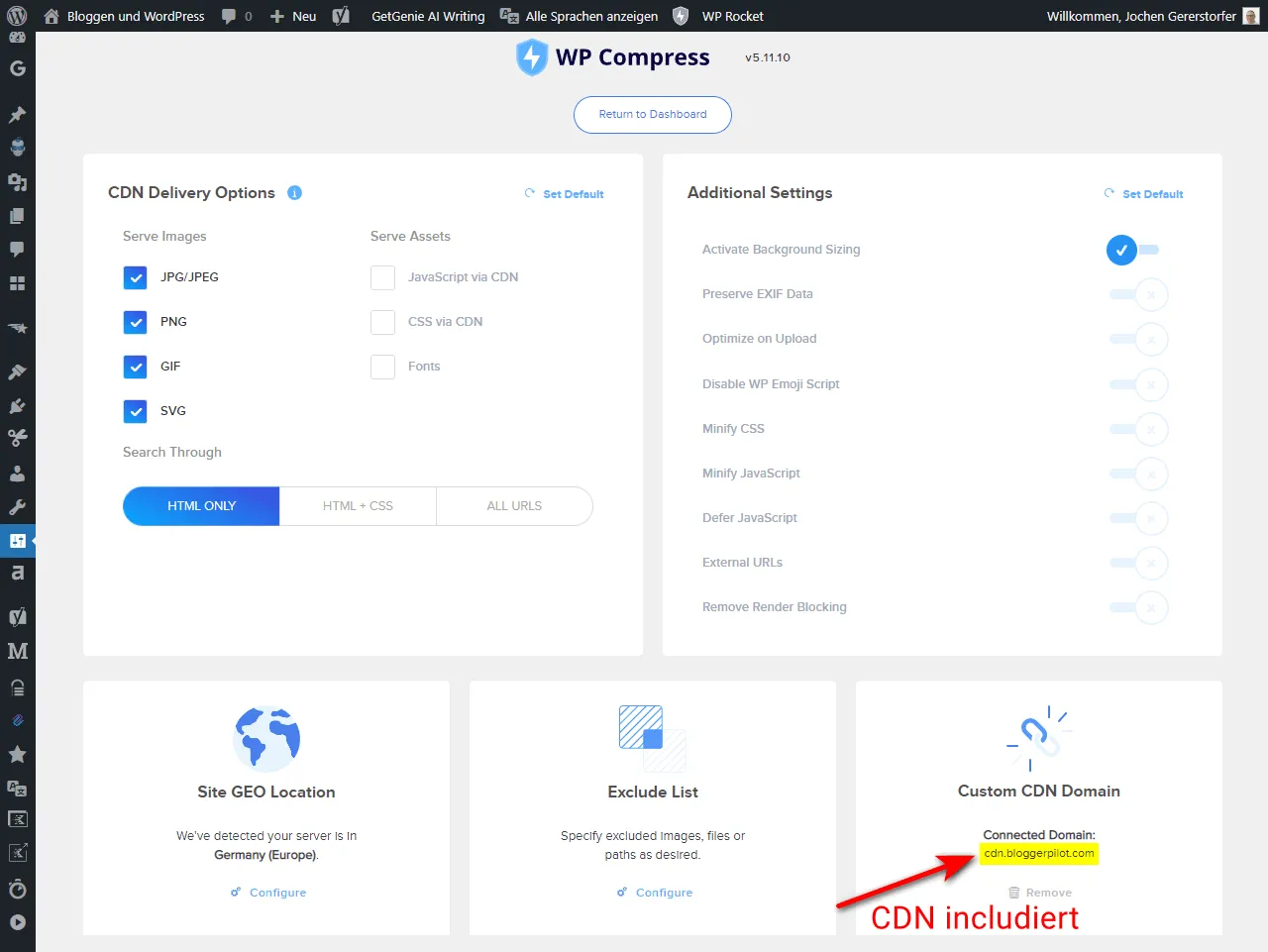1268x952 pixels.
Task: Click the CDN Delivery Options info icon
Action: click(294, 192)
